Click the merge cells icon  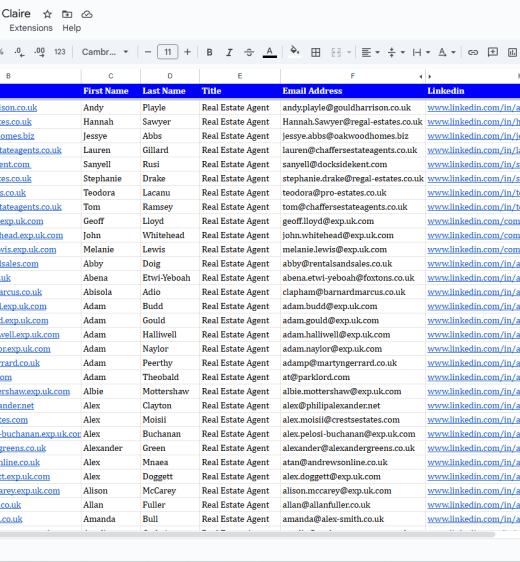point(336,52)
